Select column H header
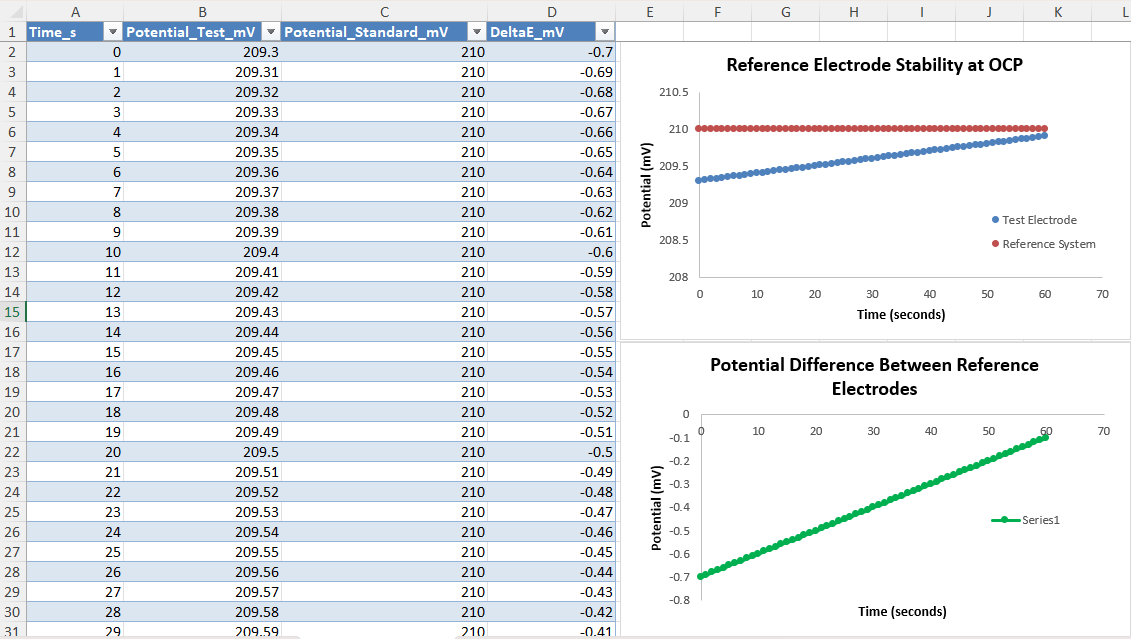This screenshot has height=639, width=1131. (853, 12)
